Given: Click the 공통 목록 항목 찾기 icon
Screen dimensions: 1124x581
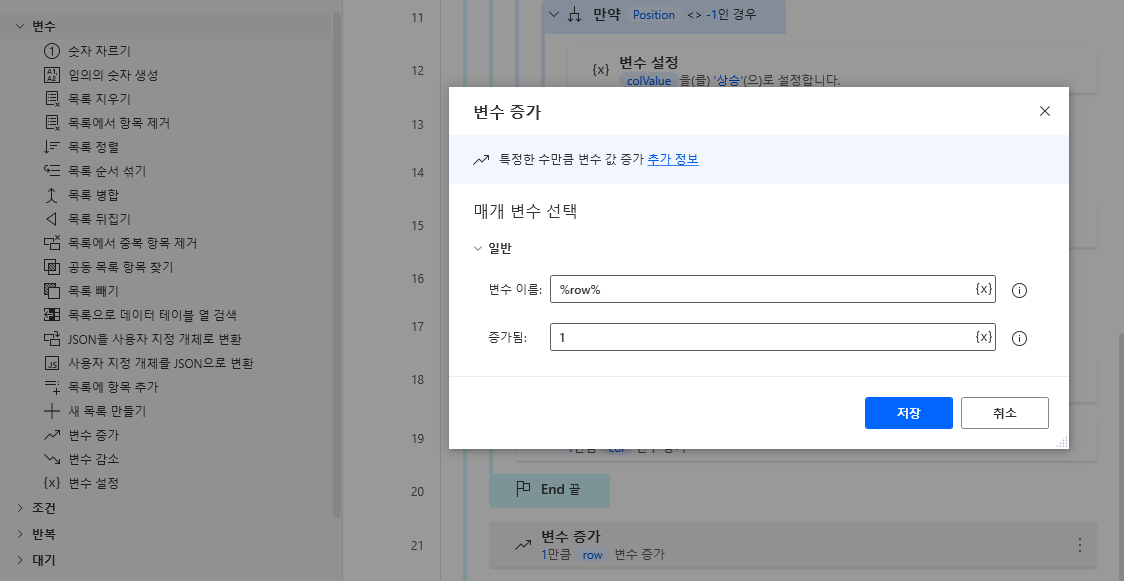Looking at the screenshot, I should coord(52,267).
